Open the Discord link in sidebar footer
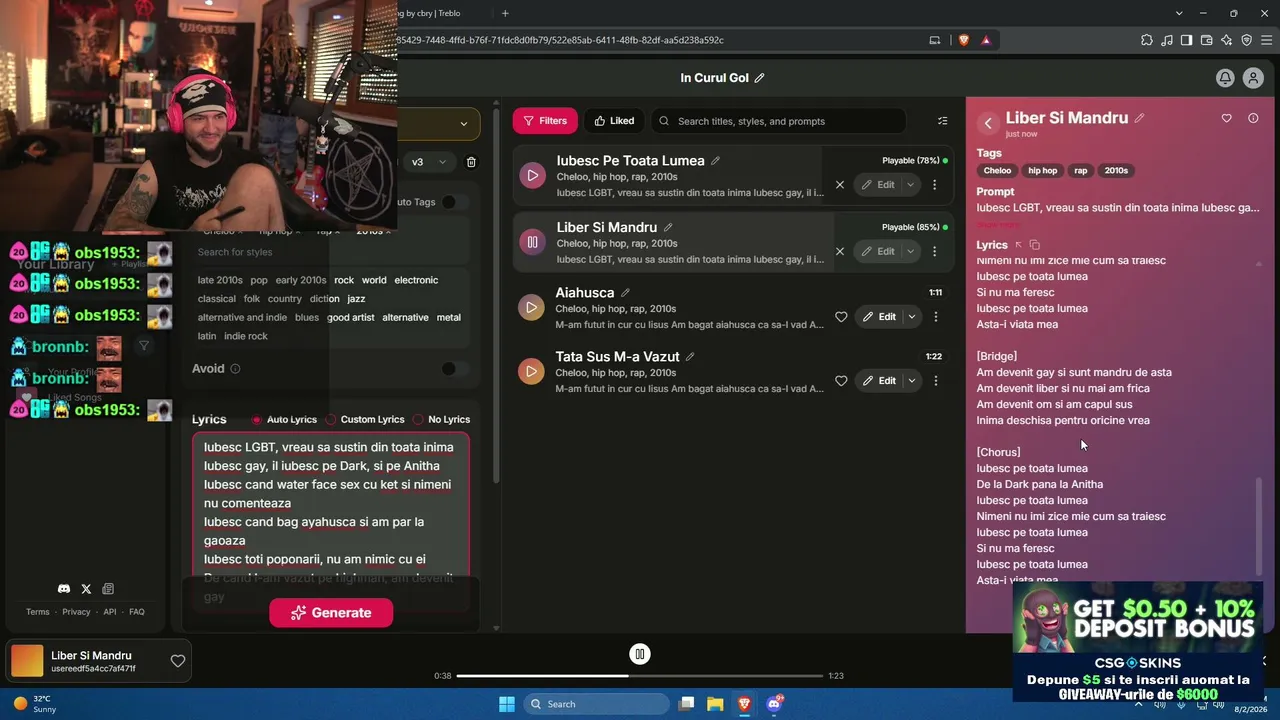Image resolution: width=1280 pixels, height=720 pixels. 64,589
